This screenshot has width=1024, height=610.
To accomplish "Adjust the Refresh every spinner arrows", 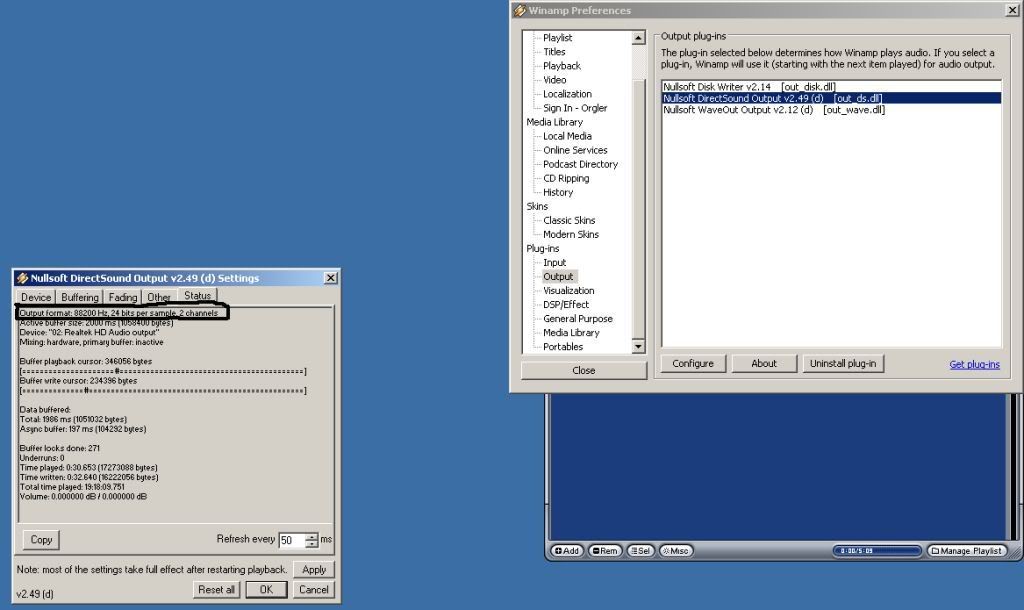I will coord(311,540).
